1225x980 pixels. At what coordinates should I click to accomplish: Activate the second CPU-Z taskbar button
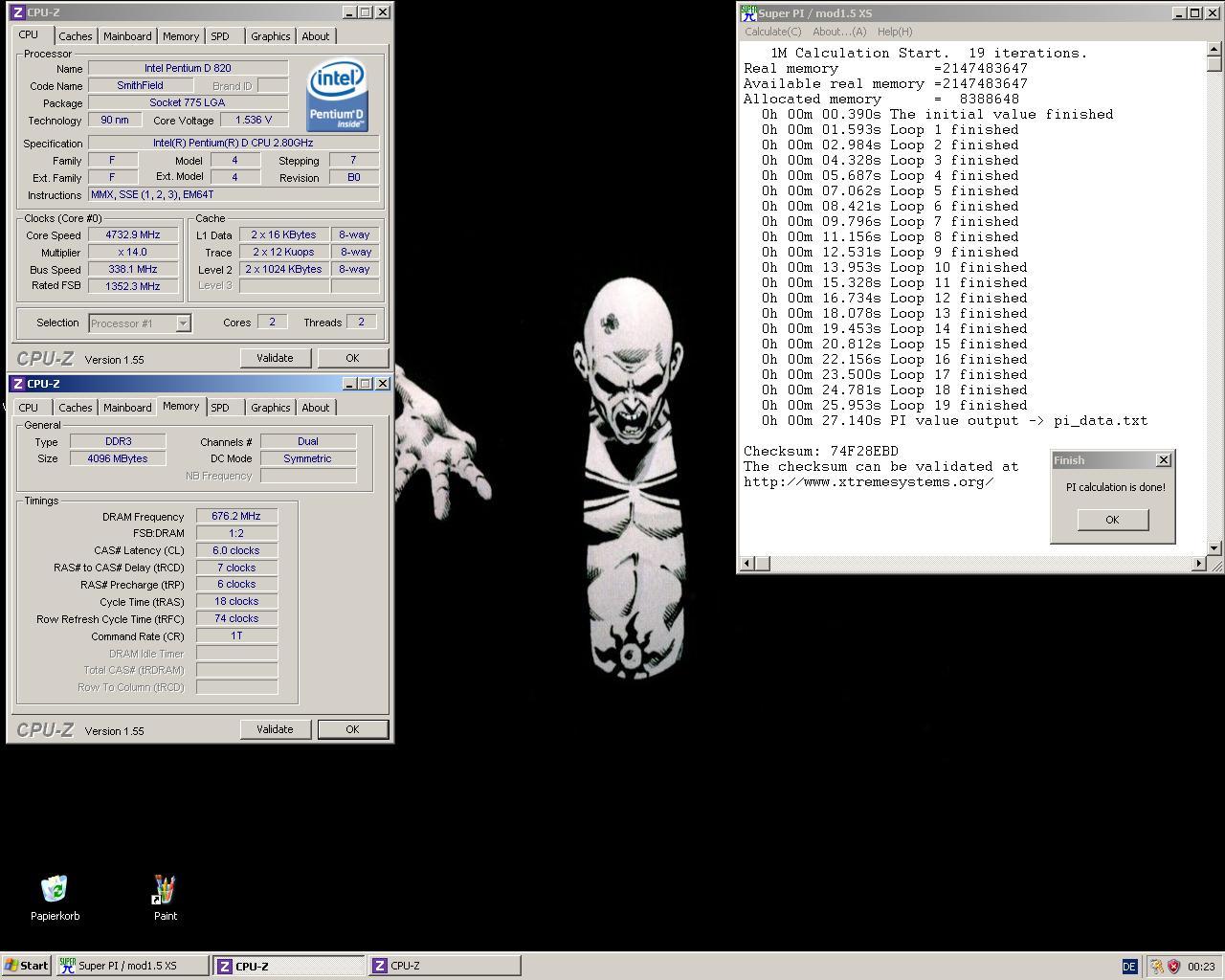444,966
